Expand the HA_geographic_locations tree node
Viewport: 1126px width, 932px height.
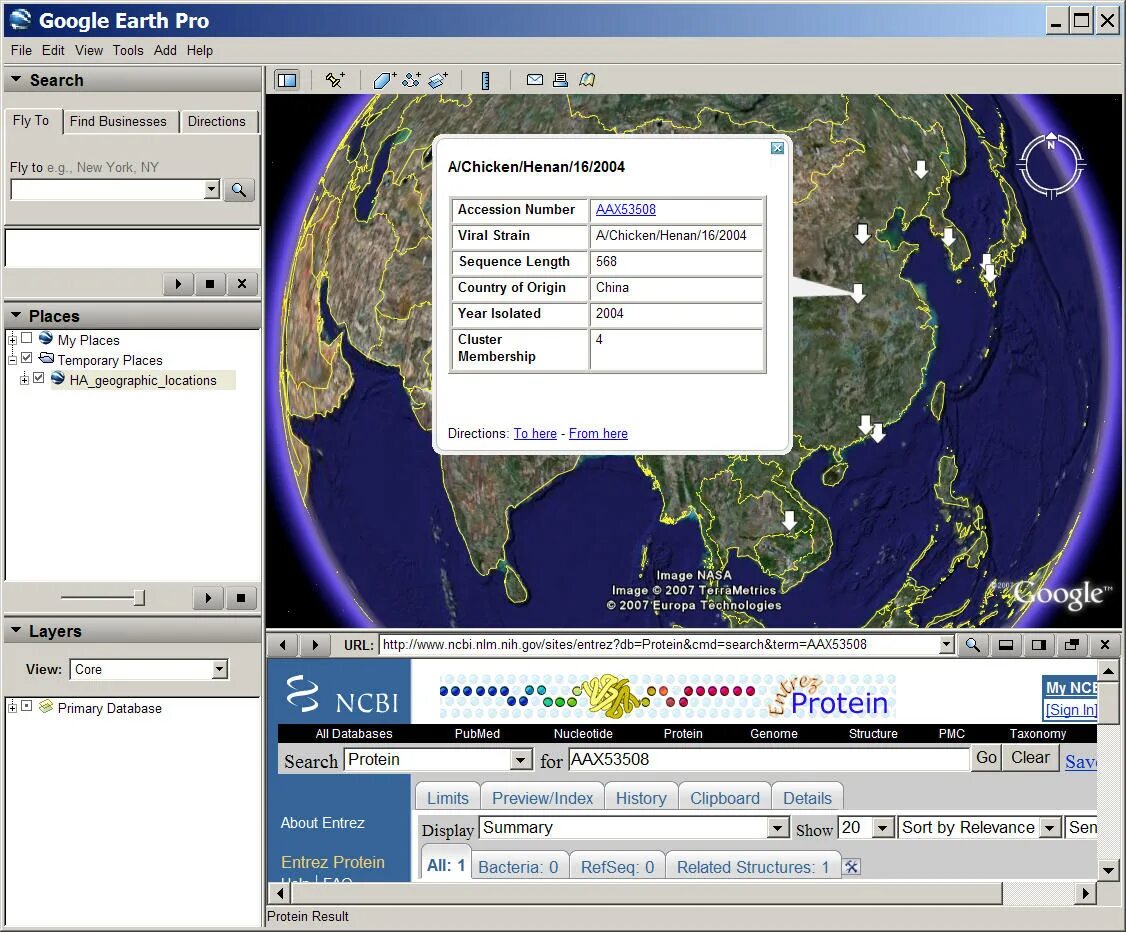pyautogui.click(x=24, y=379)
